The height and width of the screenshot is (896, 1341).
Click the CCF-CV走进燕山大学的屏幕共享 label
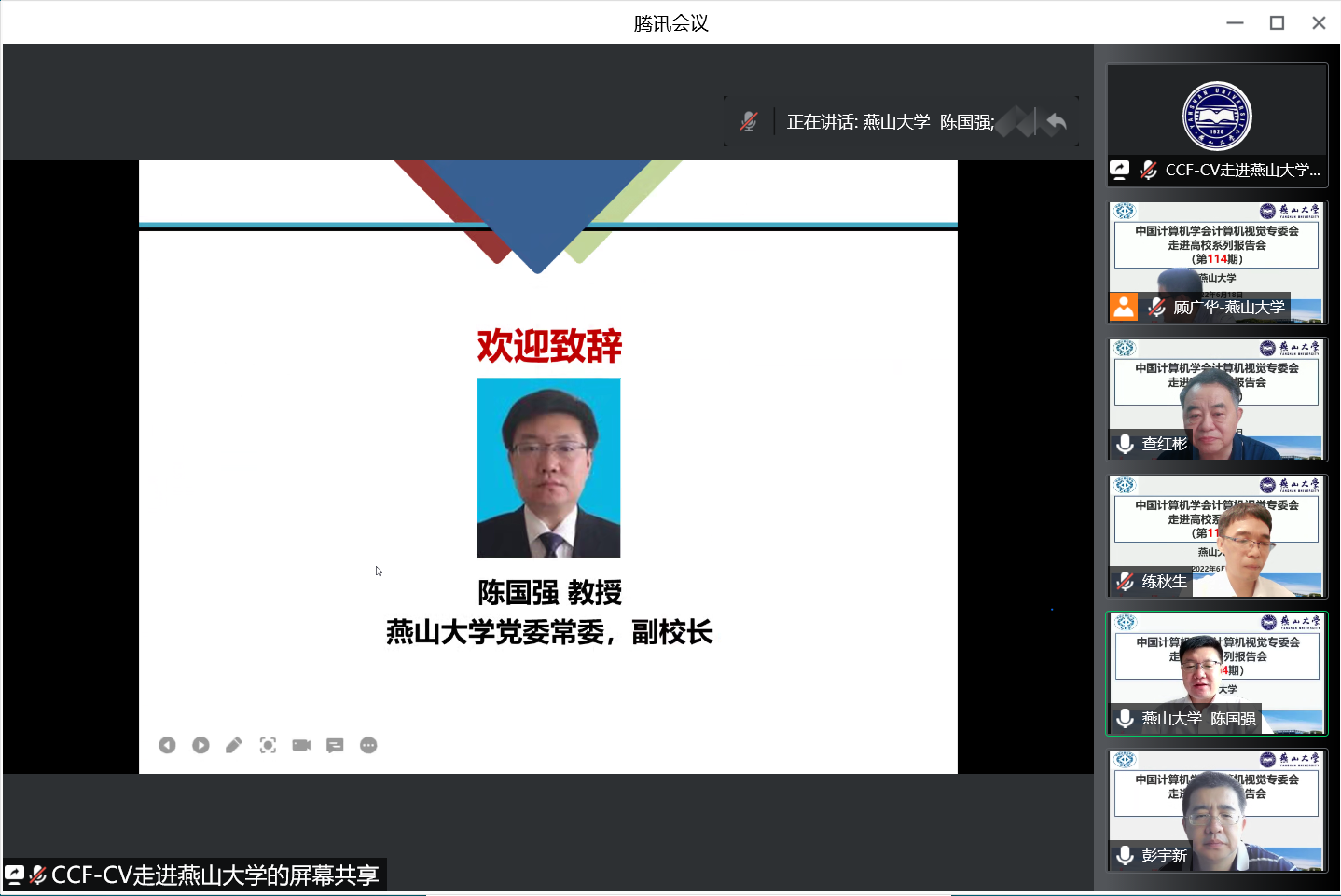click(x=214, y=875)
